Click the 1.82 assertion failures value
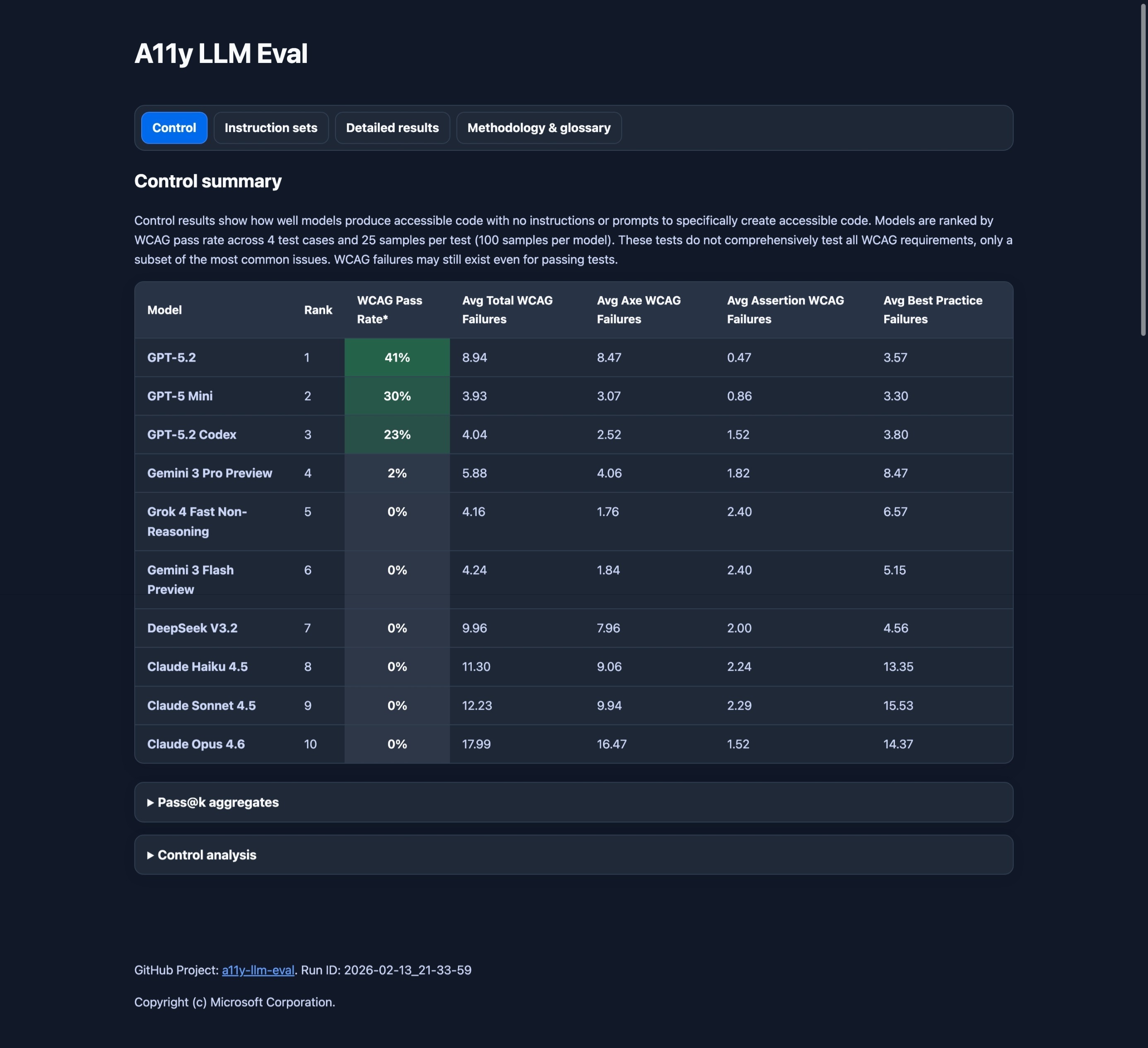1148x1048 pixels. coord(738,473)
